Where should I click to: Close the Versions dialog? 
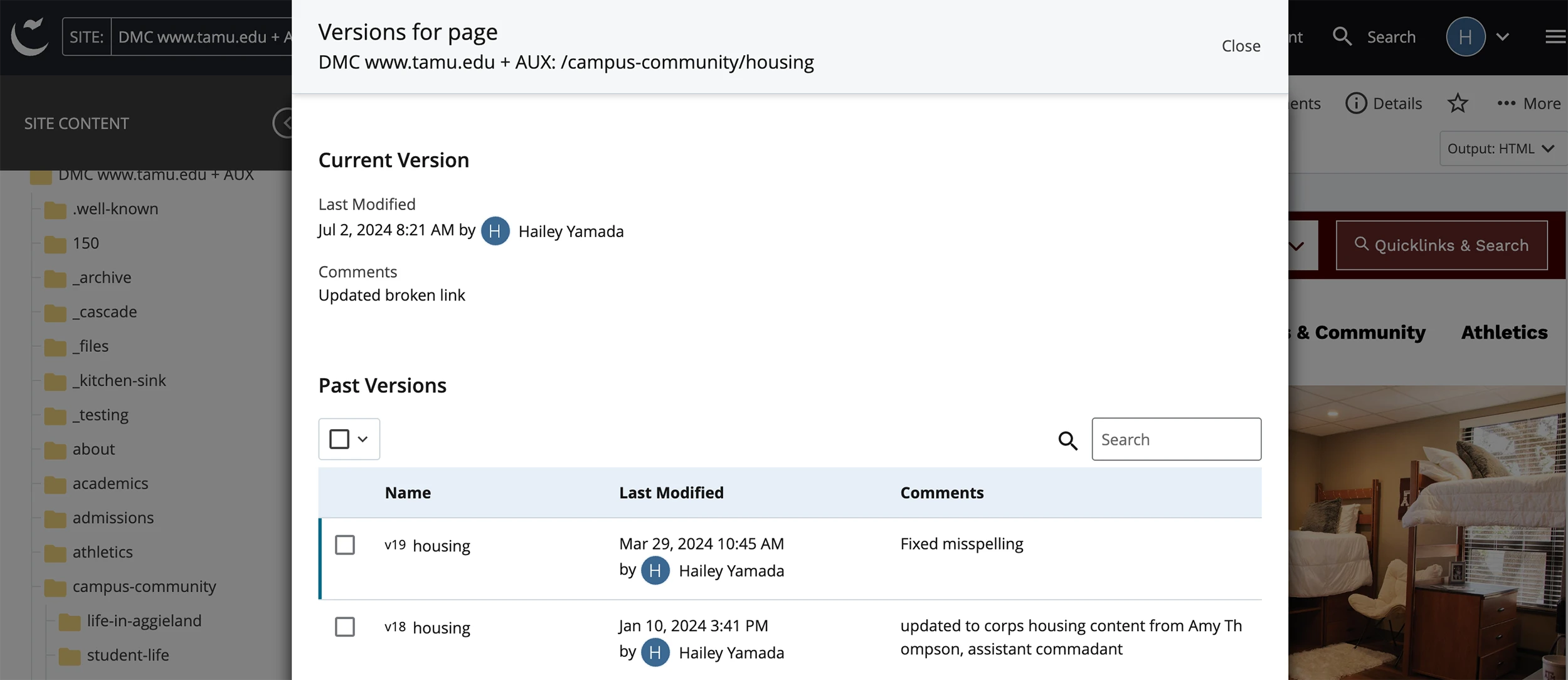pyautogui.click(x=1241, y=46)
